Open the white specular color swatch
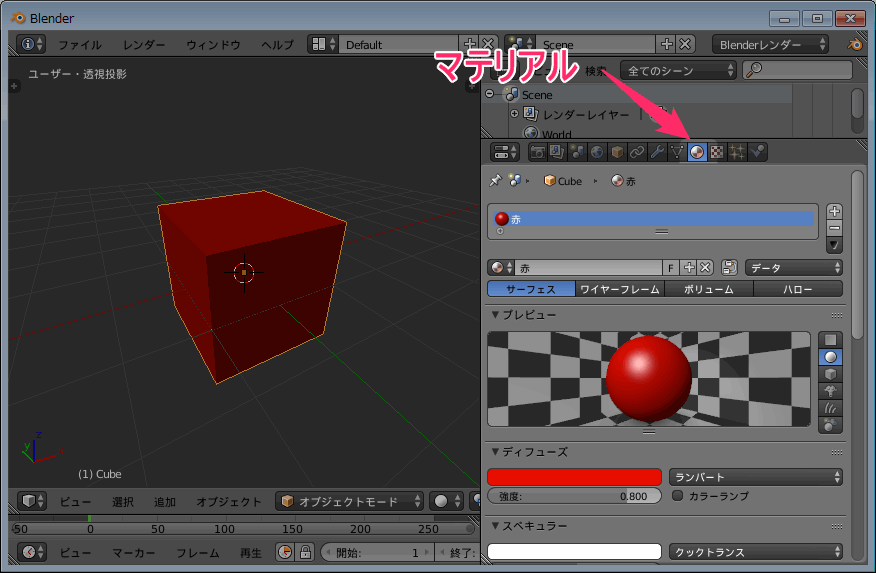The width and height of the screenshot is (876, 573). tap(574, 552)
